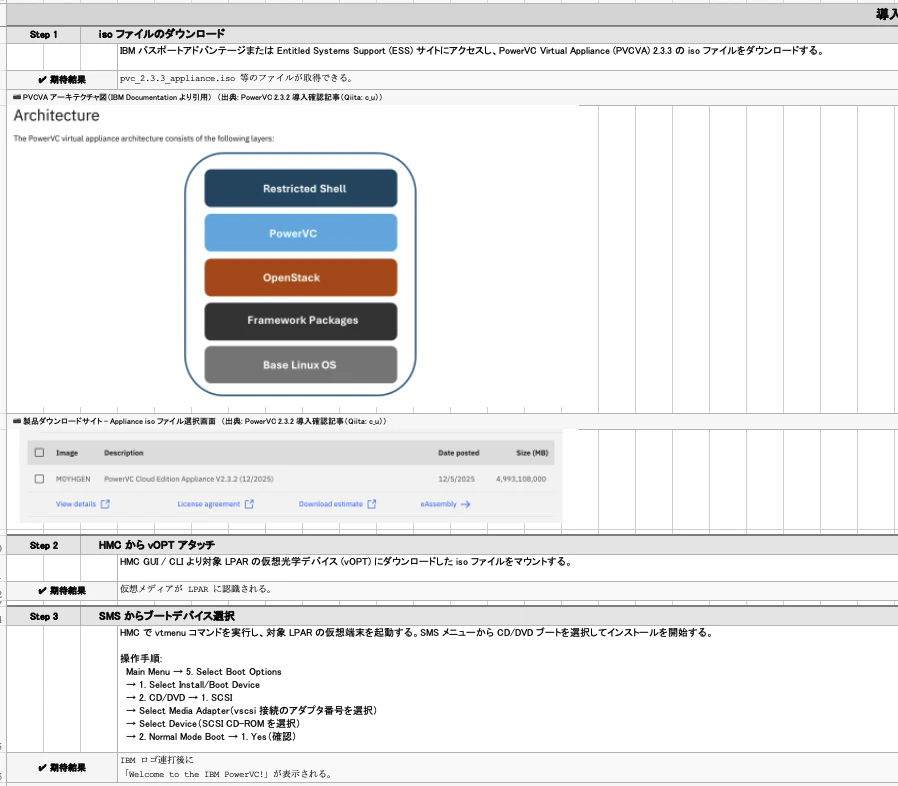
Task: Select the '仮想メディアが LPAR に認識される' cell
Action: point(507,590)
